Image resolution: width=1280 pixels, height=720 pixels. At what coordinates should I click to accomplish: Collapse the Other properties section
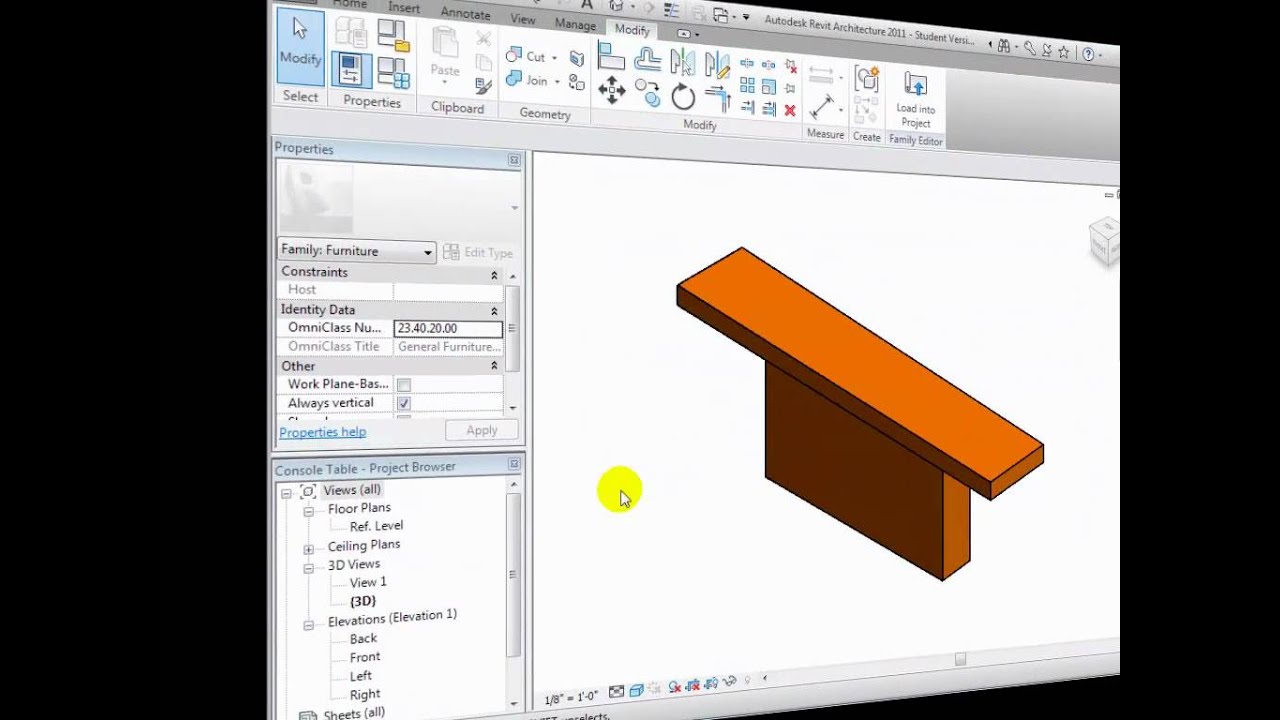[494, 366]
